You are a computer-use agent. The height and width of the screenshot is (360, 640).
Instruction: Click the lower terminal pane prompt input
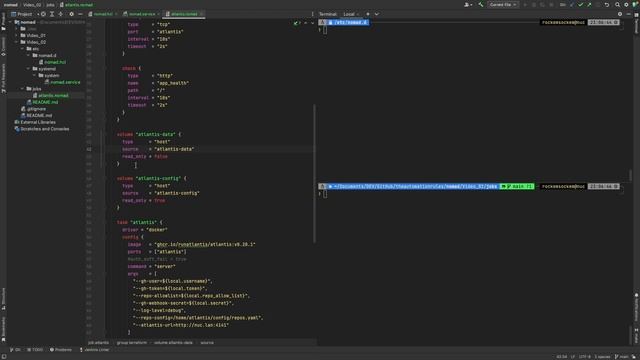pos(325,194)
